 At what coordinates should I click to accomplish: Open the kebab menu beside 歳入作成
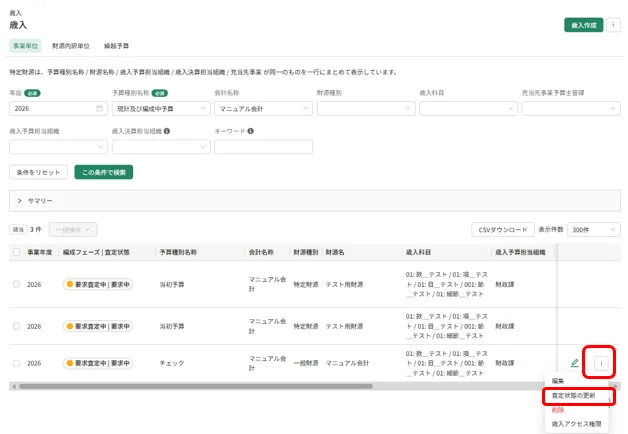[x=613, y=25]
